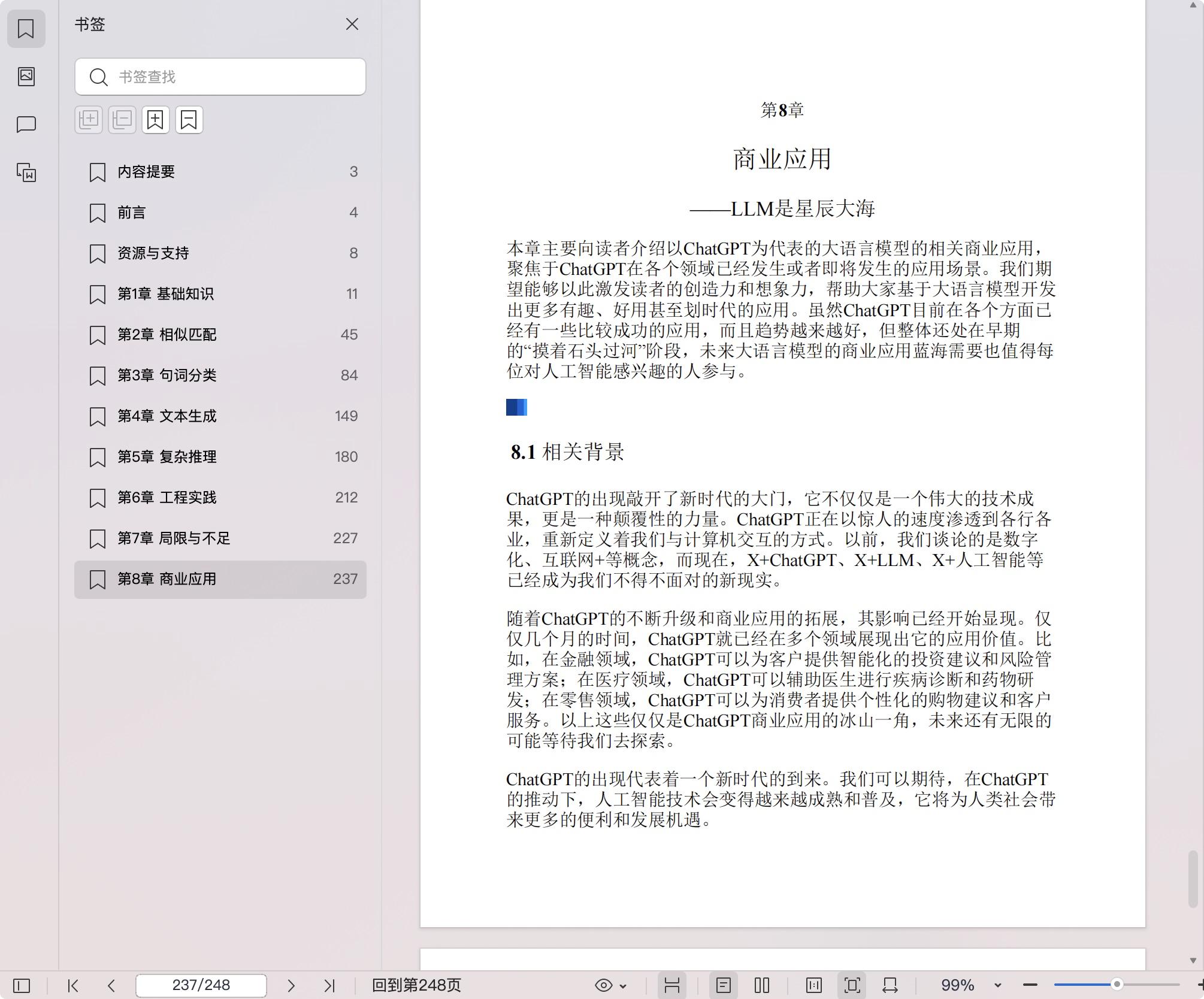The width and height of the screenshot is (1204, 999).
Task: Click page number 149 in bookmark list
Action: coord(346,416)
